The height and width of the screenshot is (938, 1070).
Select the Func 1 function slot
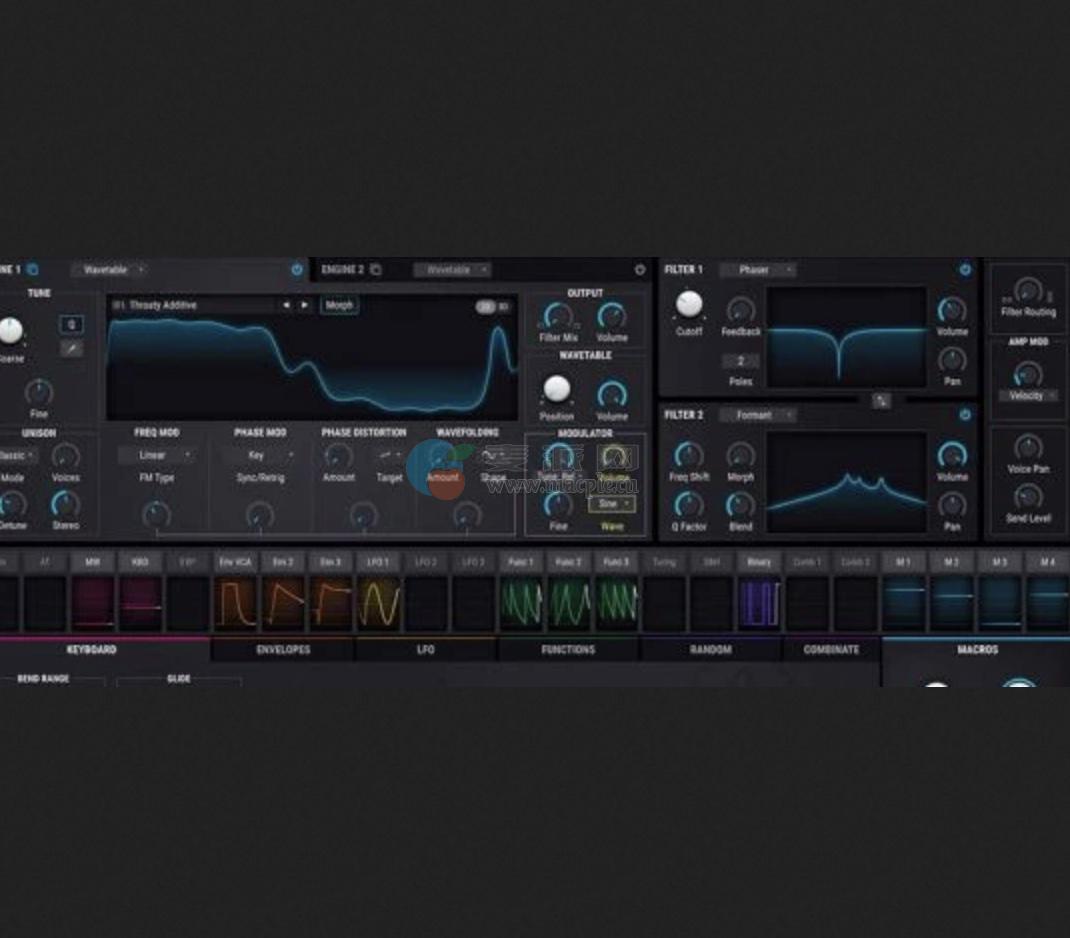(x=519, y=562)
